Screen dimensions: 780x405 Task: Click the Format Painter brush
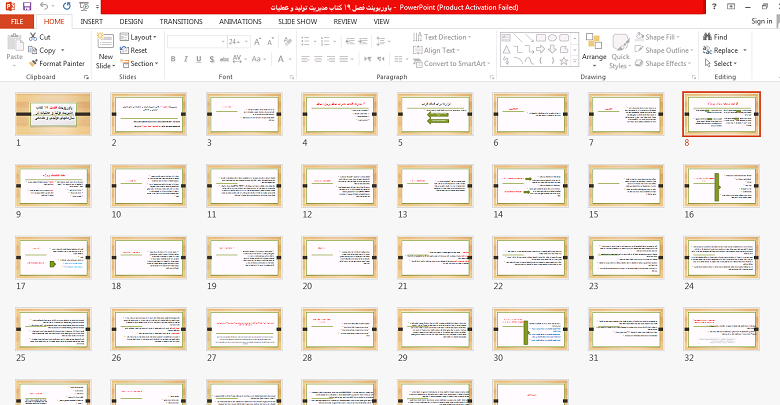tap(33, 63)
